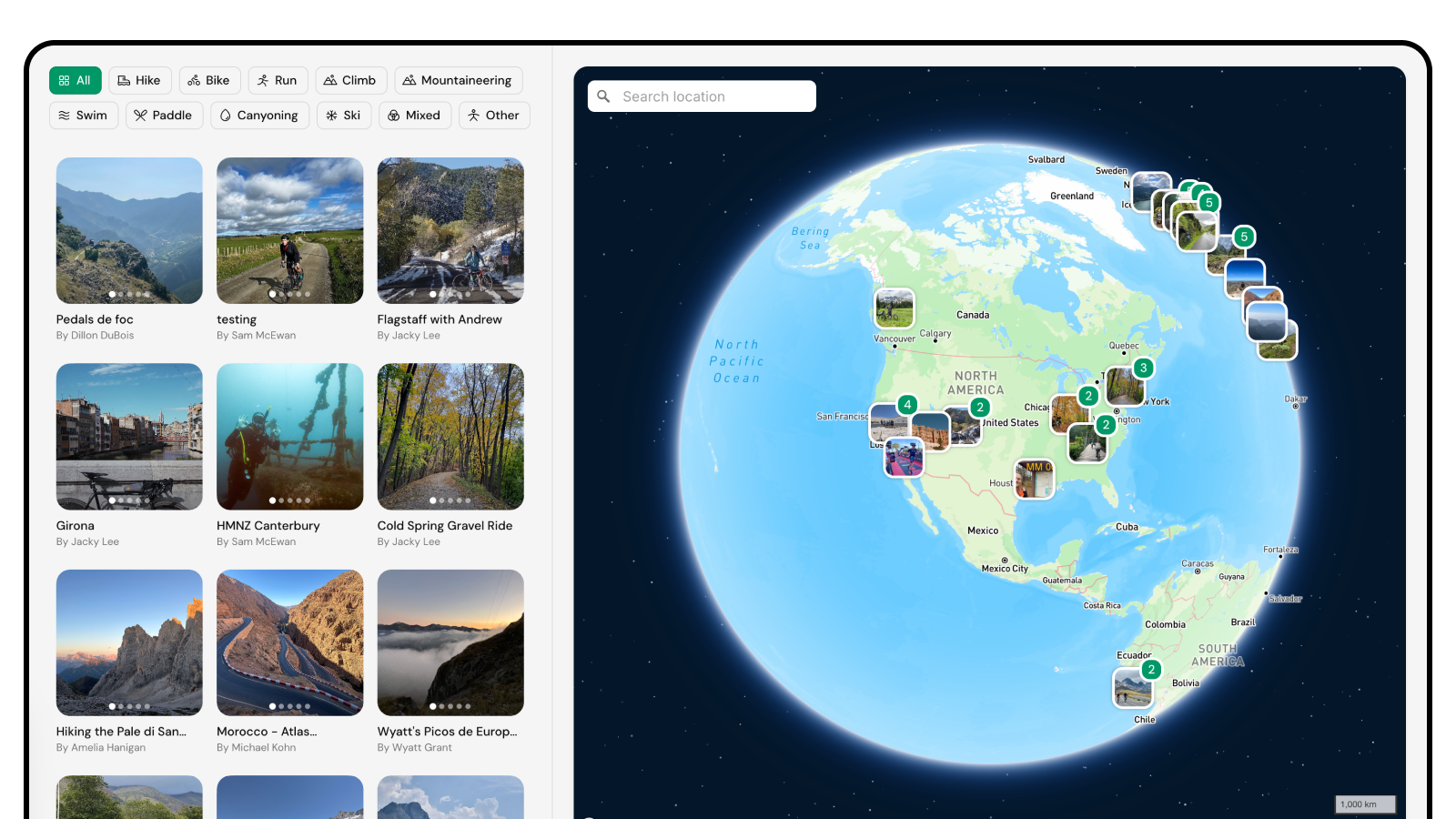The height and width of the screenshot is (819, 1456).
Task: Click the Mexico City map label
Action: coord(1005,569)
